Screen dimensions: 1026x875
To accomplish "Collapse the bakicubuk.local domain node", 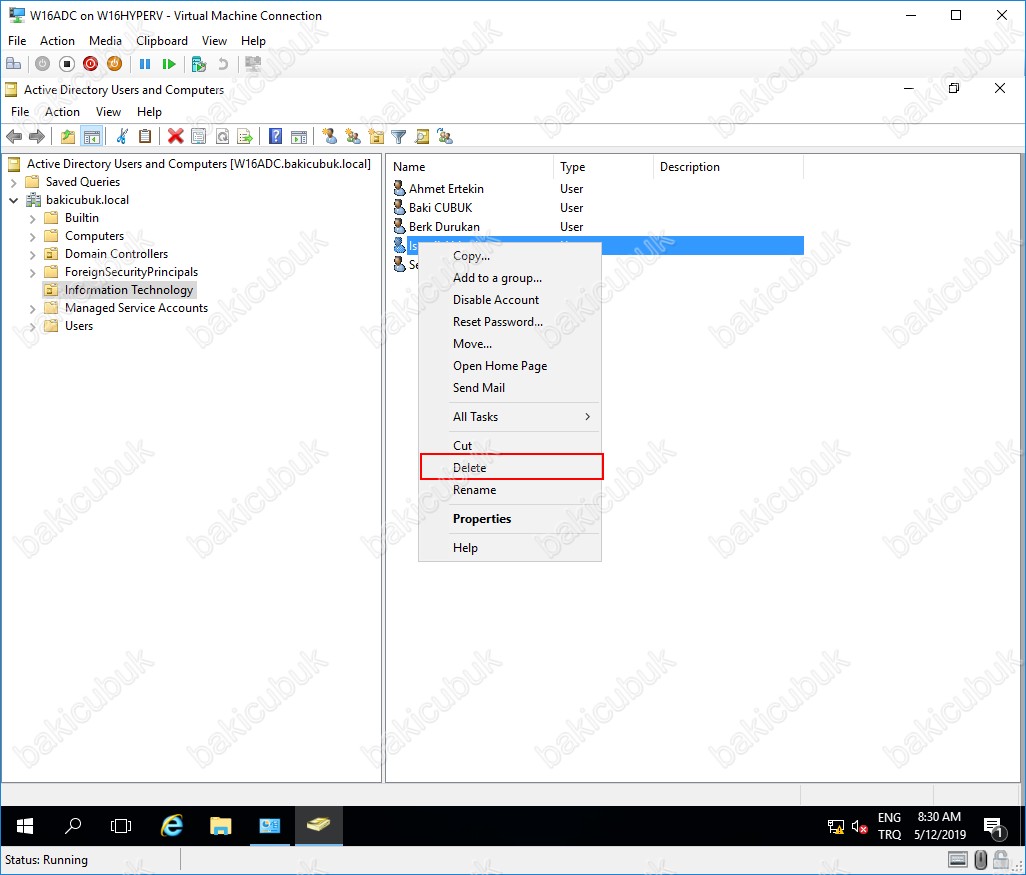I will pyautogui.click(x=14, y=200).
